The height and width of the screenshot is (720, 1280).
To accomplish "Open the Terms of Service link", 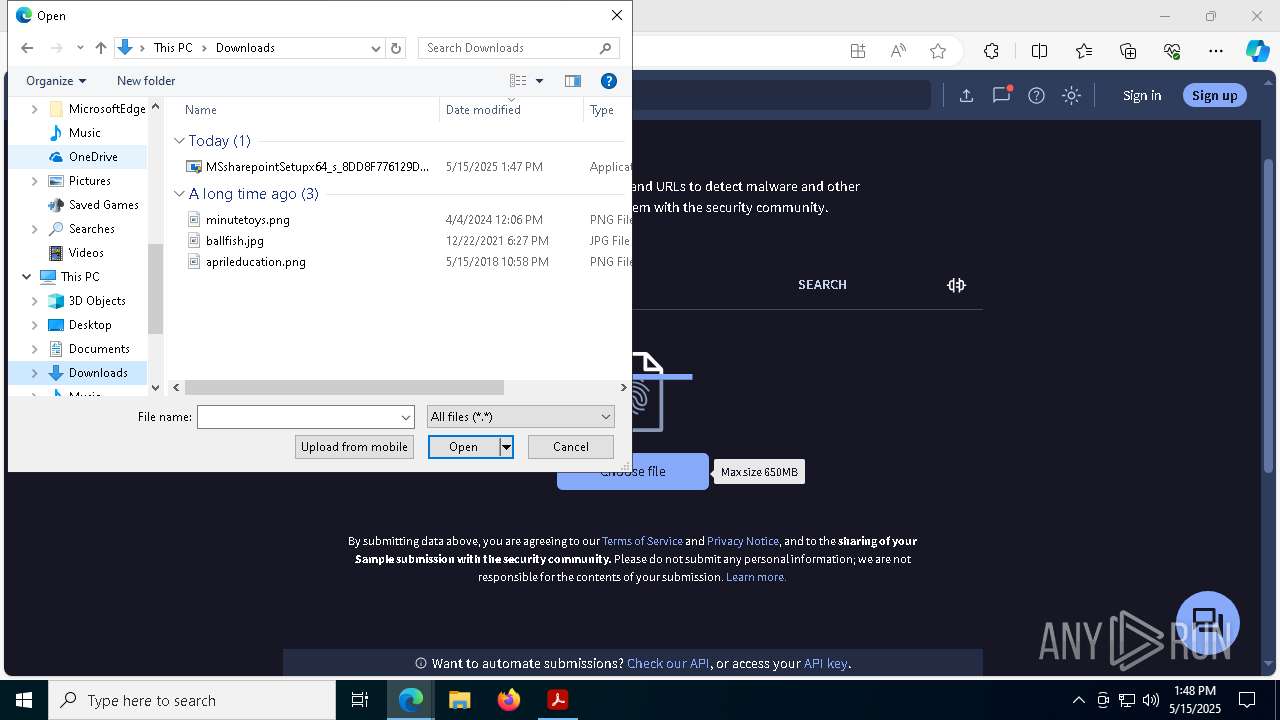I will pos(642,541).
